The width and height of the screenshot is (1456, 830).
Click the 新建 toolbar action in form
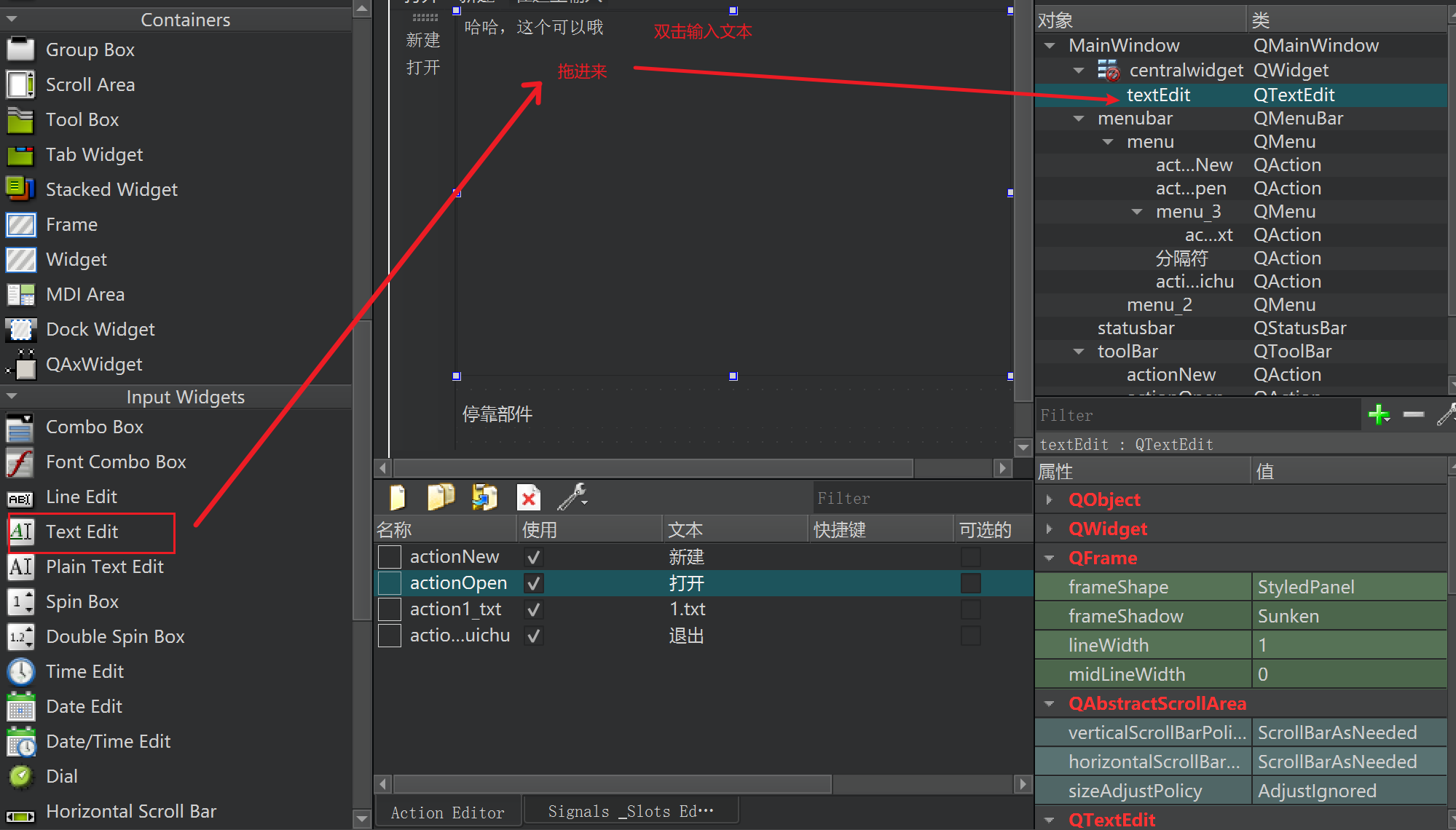(x=423, y=40)
